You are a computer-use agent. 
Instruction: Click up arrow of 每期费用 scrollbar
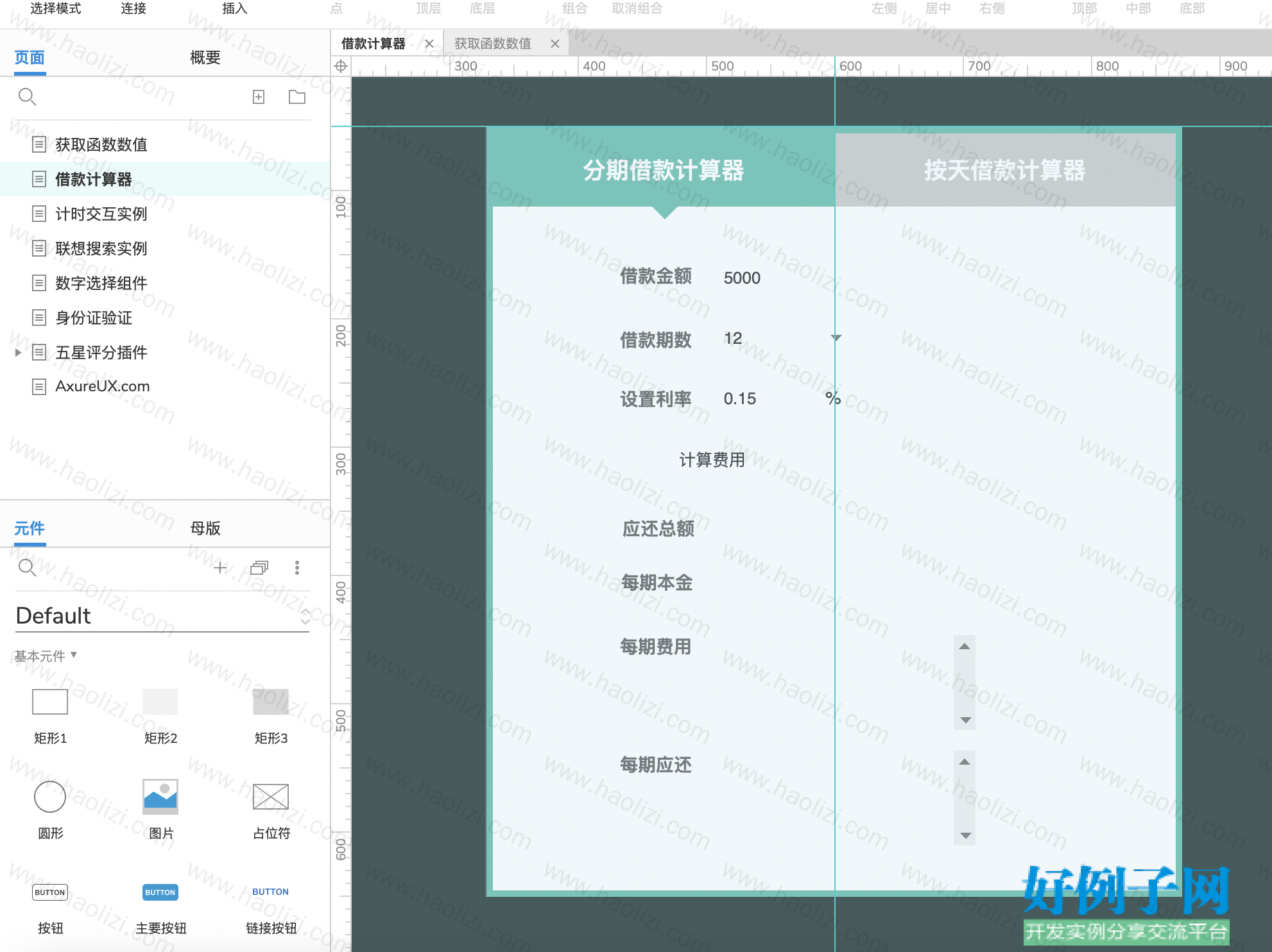pyautogui.click(x=965, y=647)
